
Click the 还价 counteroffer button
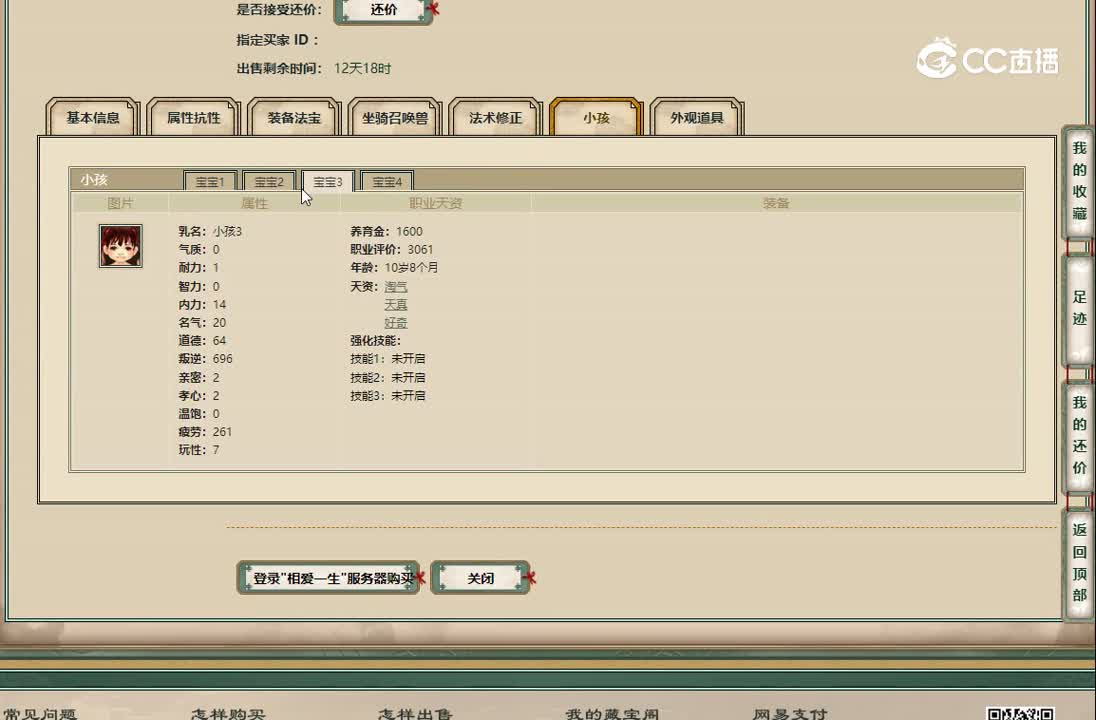[383, 11]
